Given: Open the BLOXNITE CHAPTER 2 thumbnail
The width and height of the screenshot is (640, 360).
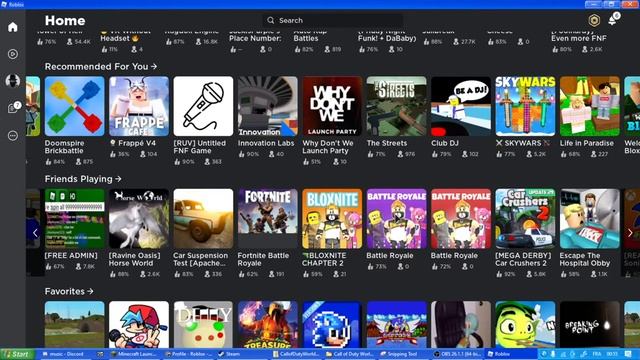Looking at the screenshot, I should pos(332,218).
